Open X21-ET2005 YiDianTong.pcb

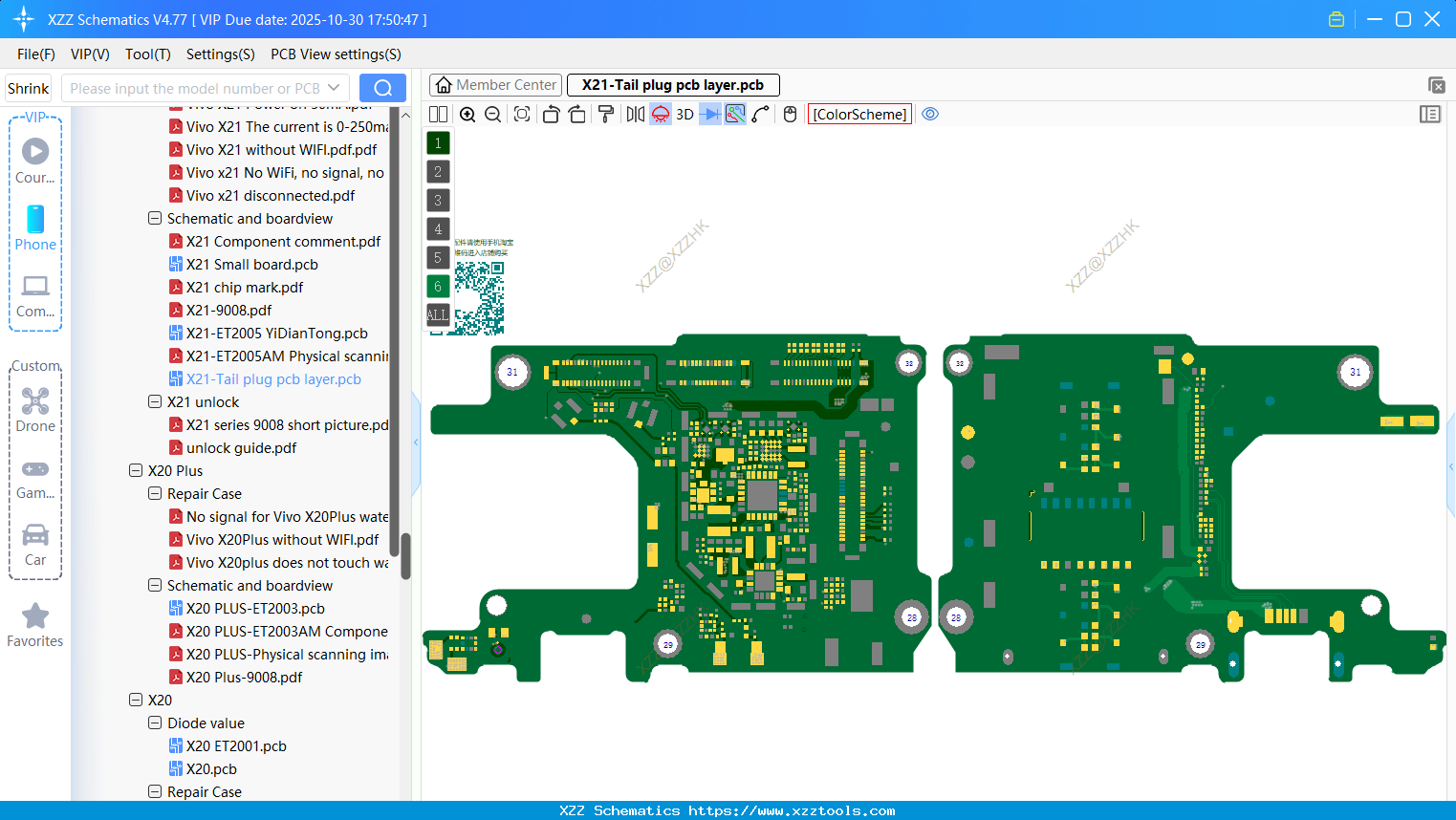[277, 334]
